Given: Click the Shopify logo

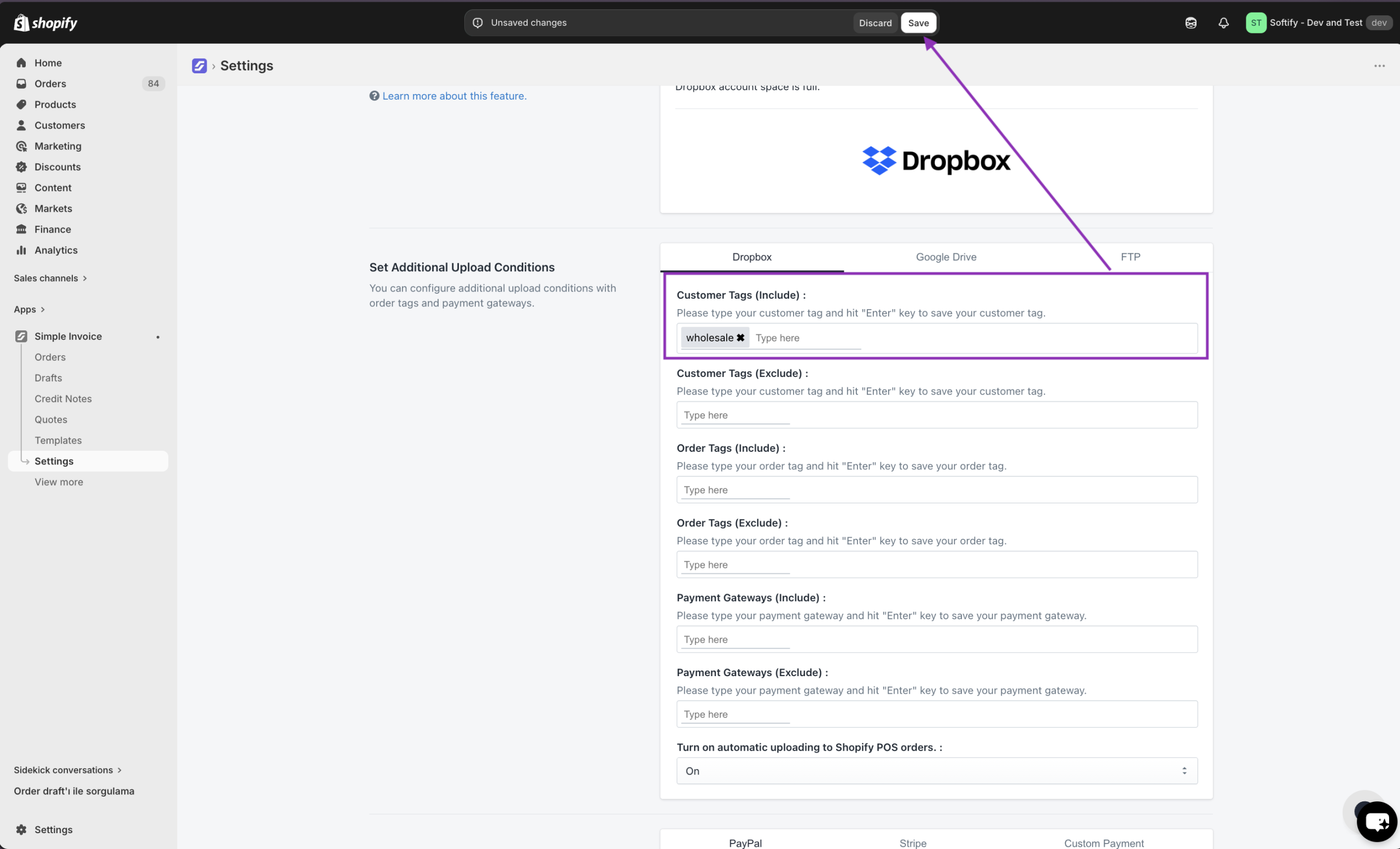Looking at the screenshot, I should (x=45, y=23).
